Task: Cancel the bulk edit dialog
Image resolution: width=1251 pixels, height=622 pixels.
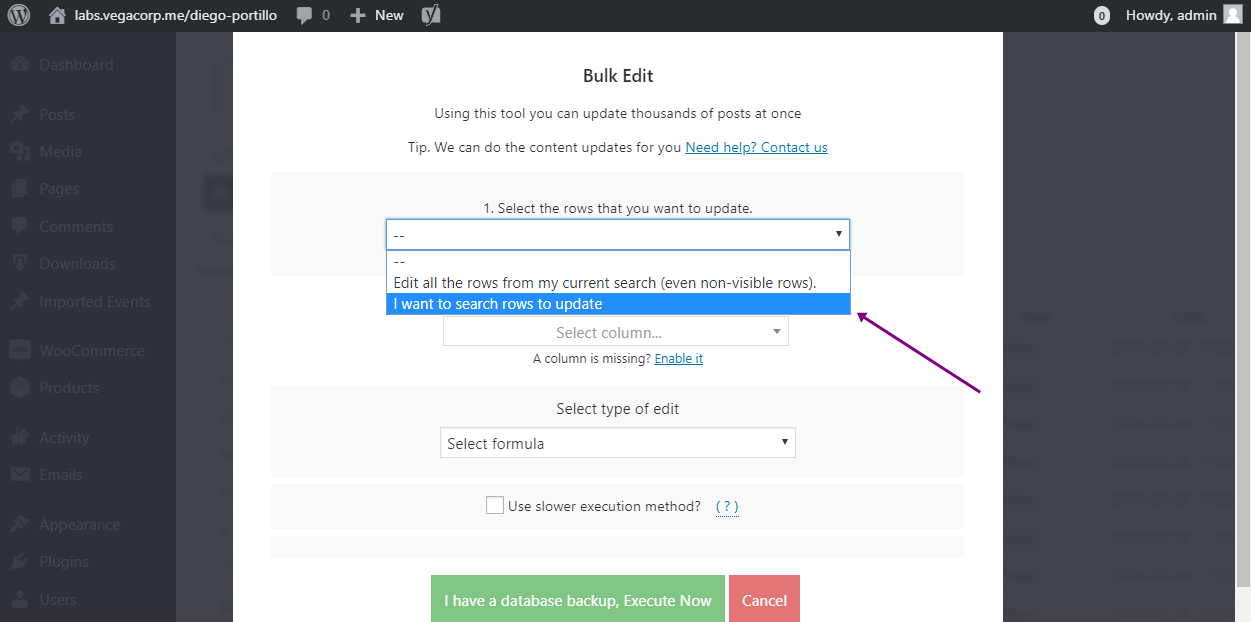Action: [x=764, y=600]
